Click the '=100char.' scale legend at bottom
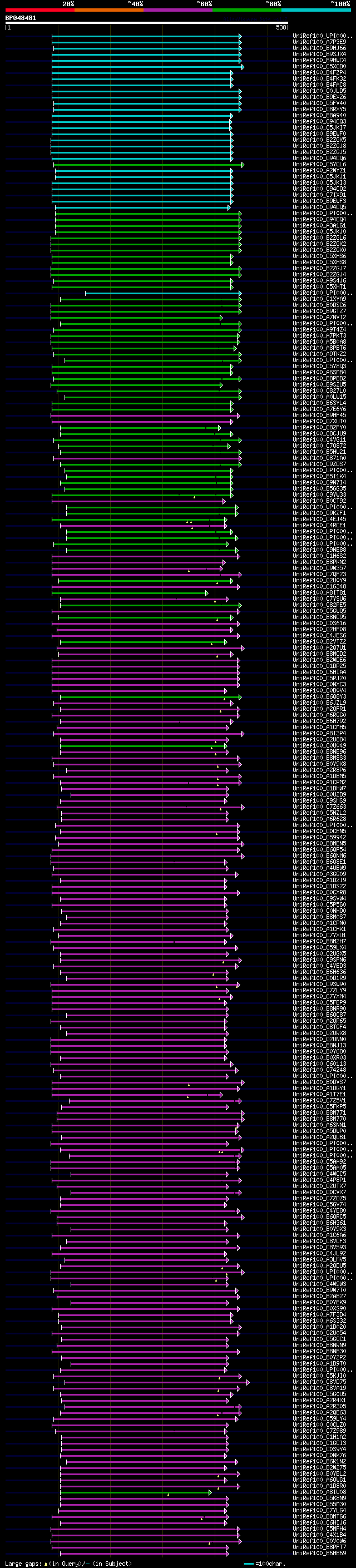This screenshot has height=1568, width=356. pos(264,1564)
